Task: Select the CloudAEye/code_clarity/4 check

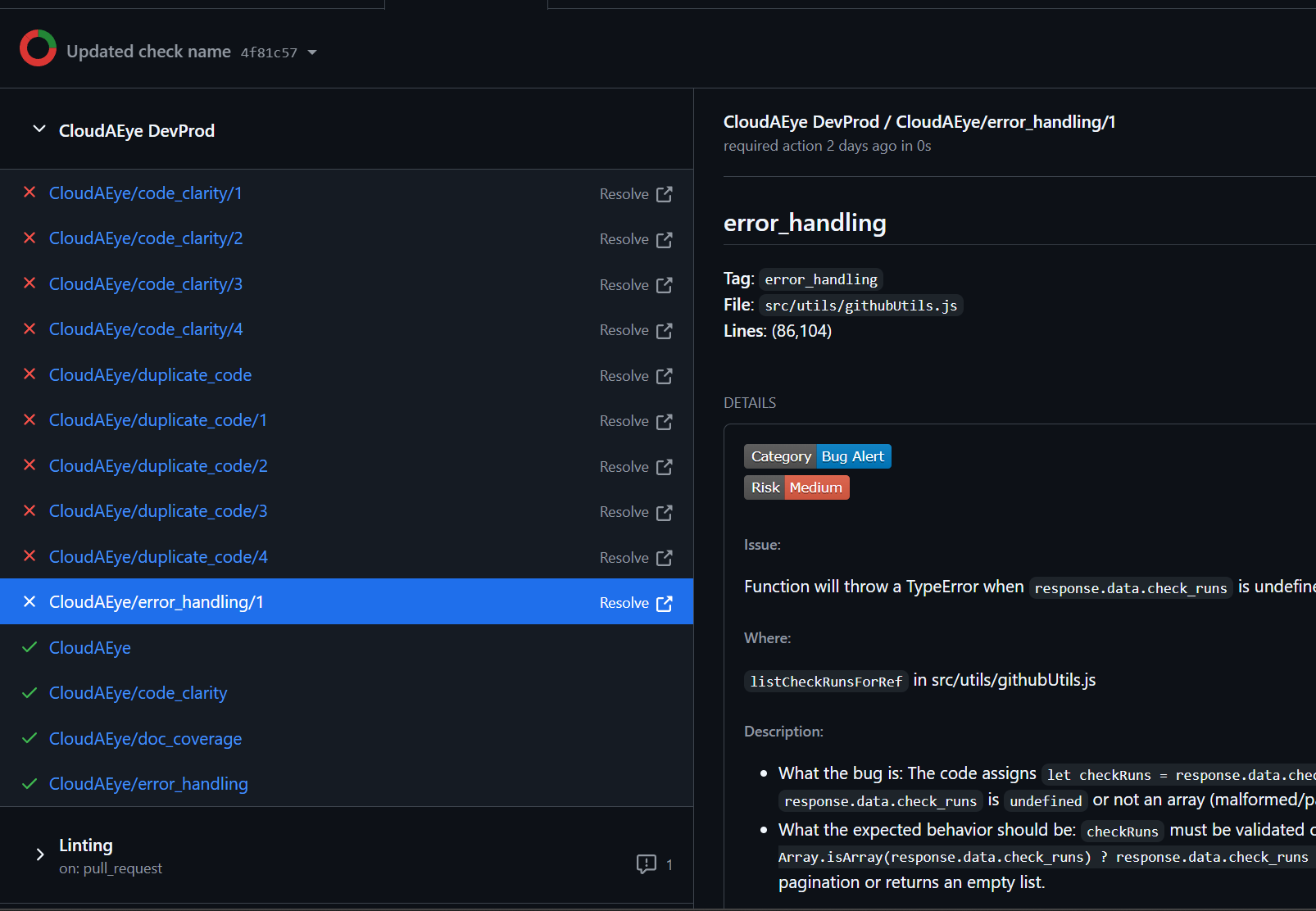Action: coord(146,329)
